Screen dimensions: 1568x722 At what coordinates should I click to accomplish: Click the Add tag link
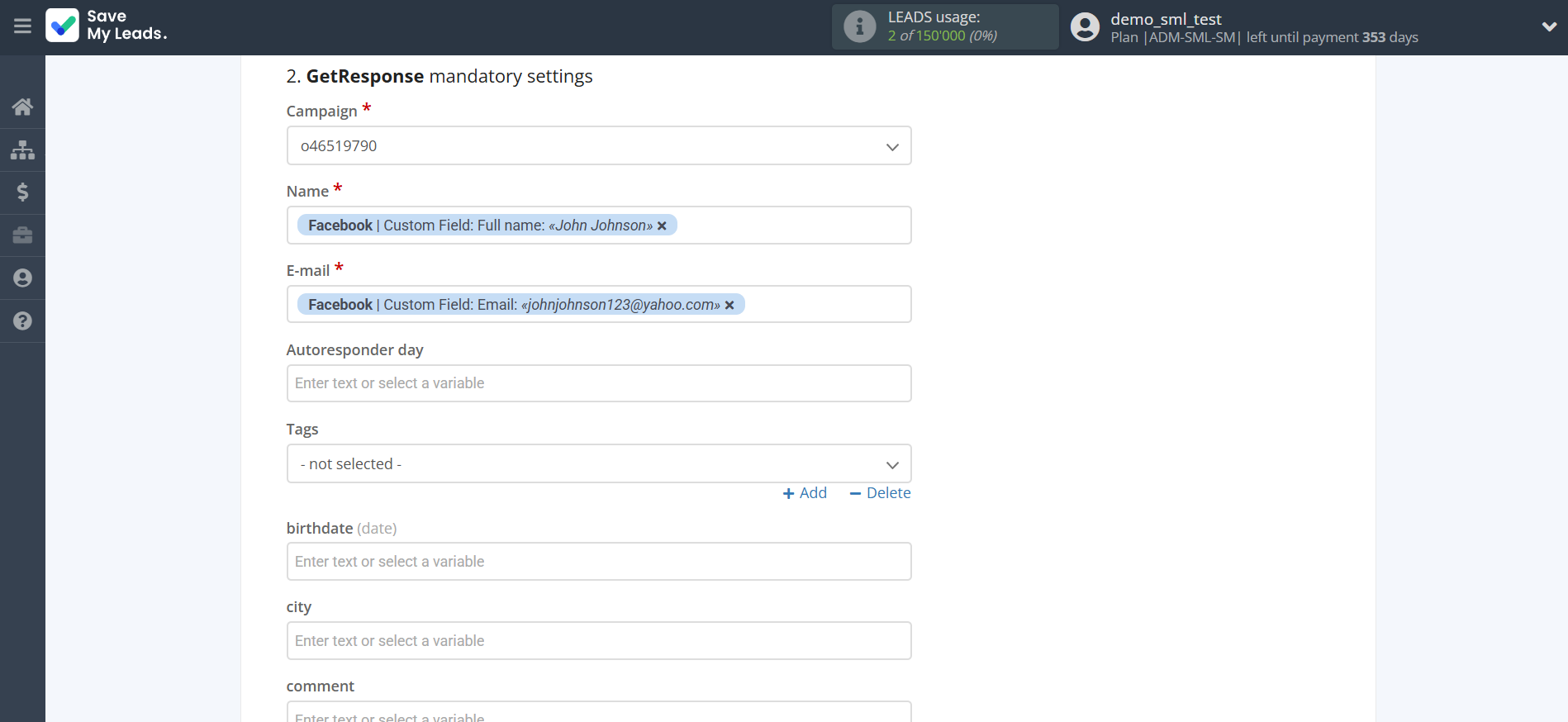click(805, 493)
